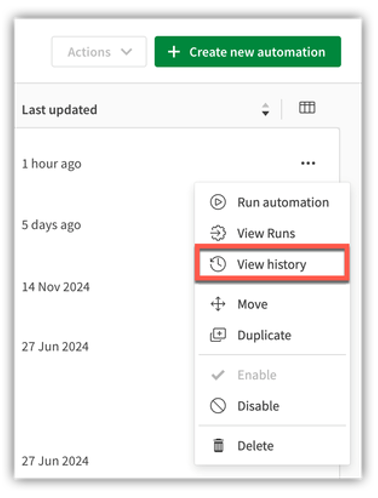Open the column picker table icon
378x498 pixels.
click(x=307, y=108)
